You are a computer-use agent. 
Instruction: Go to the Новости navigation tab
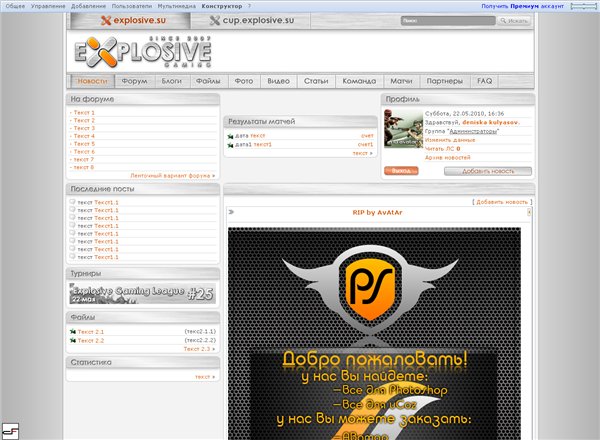click(92, 81)
